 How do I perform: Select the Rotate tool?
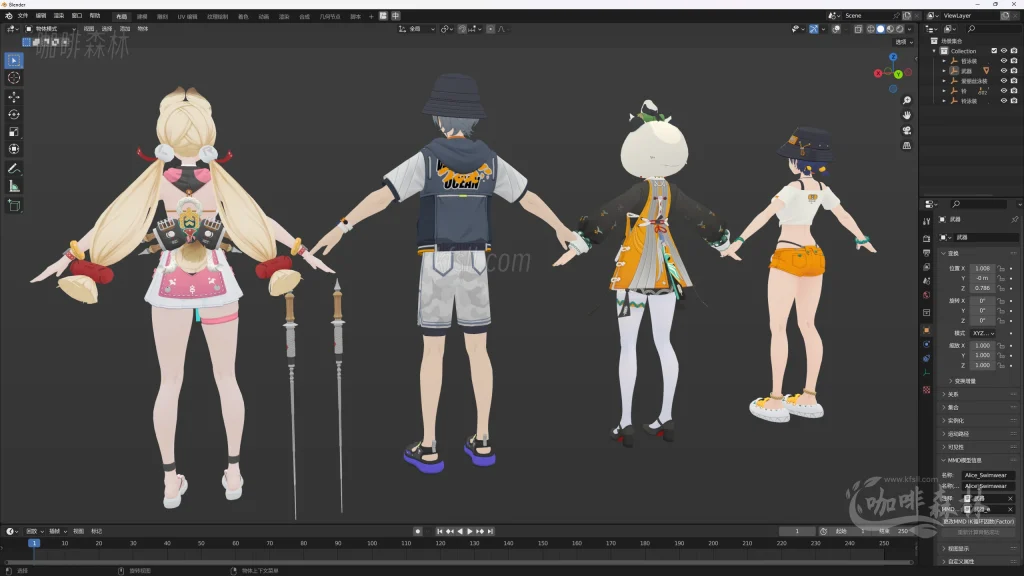(x=14, y=114)
